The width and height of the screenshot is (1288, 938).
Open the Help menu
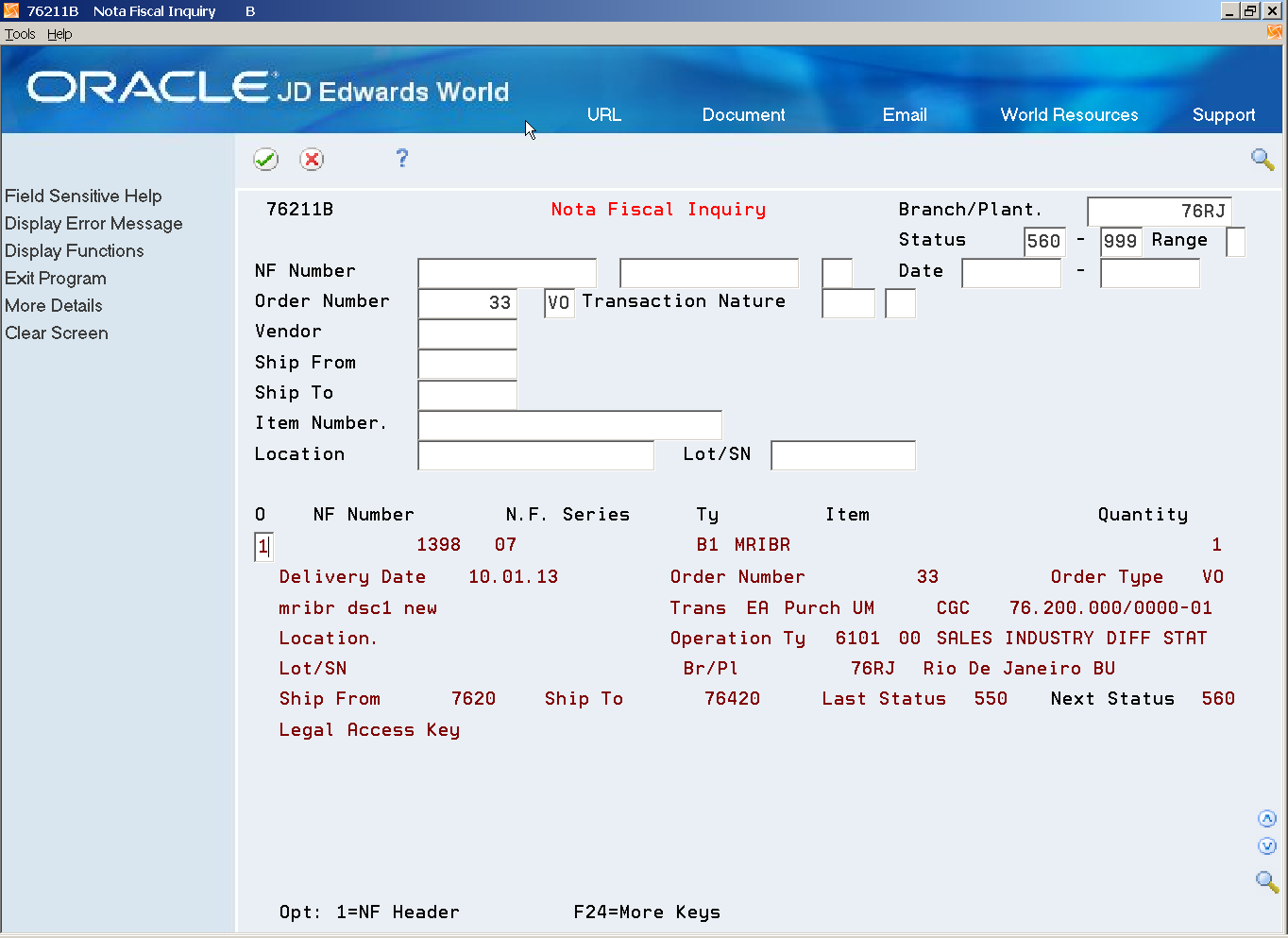pos(59,34)
